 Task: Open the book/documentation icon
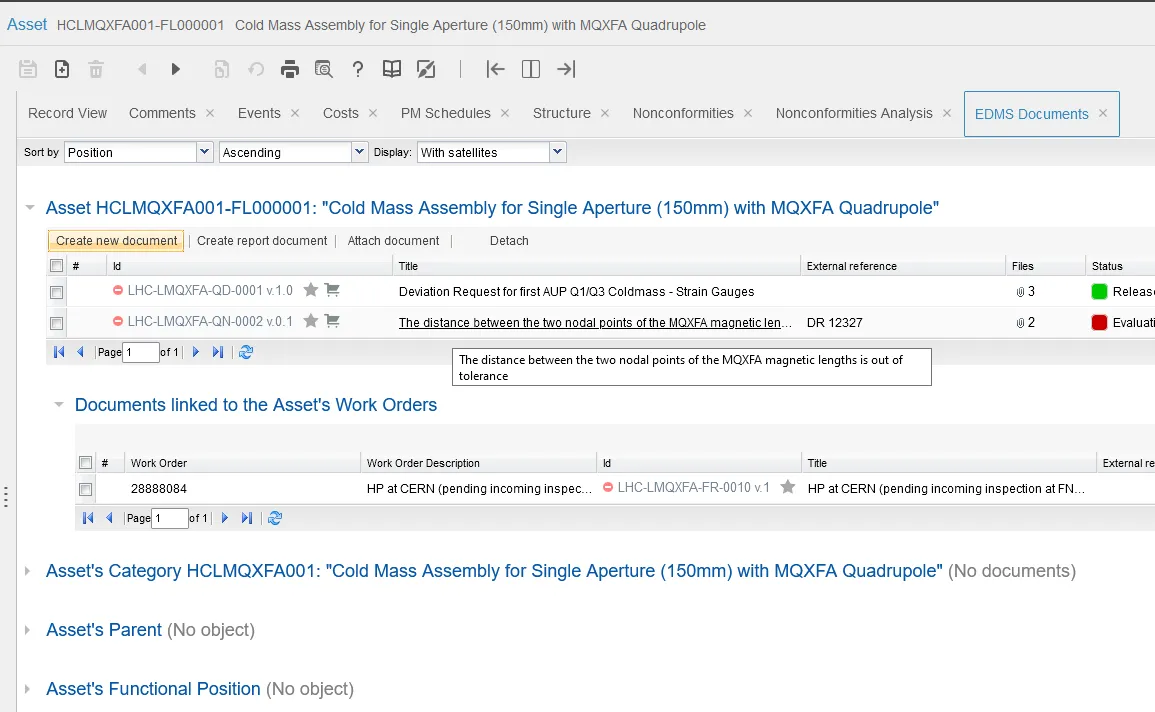pos(392,69)
